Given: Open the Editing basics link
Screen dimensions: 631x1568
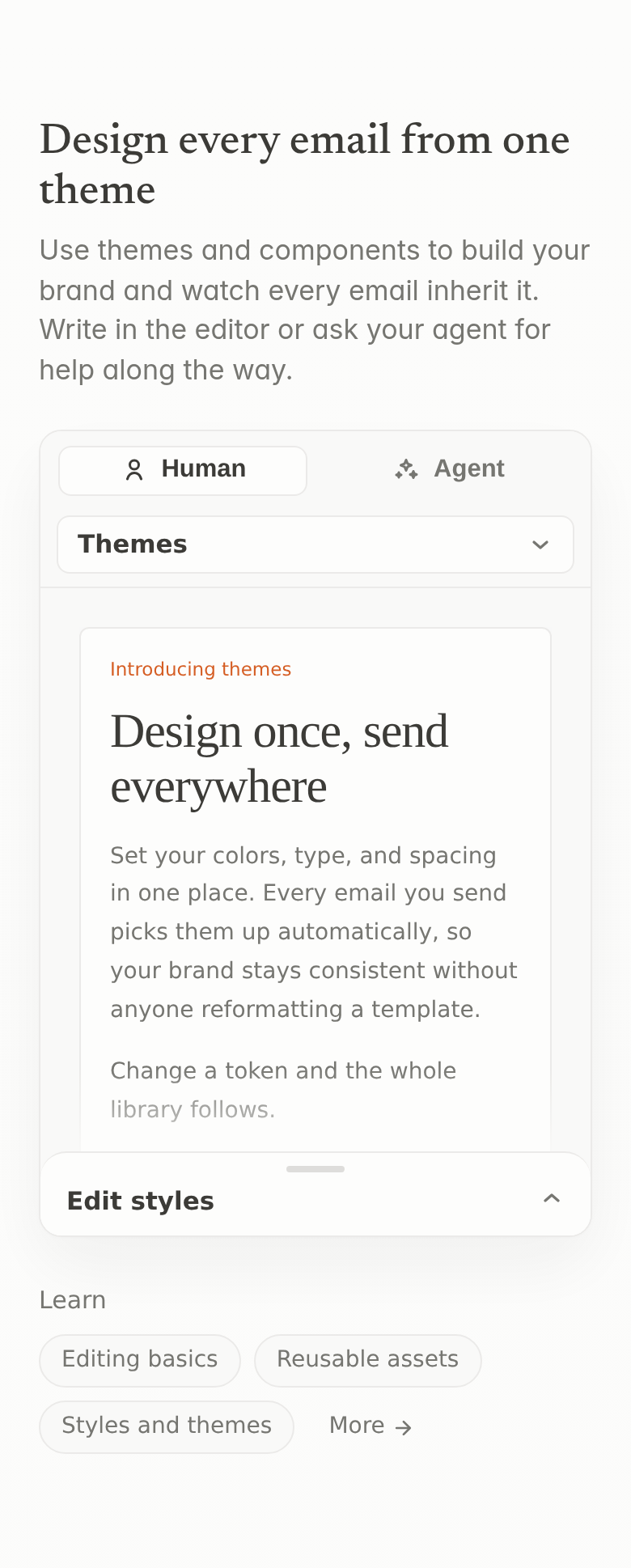Looking at the screenshot, I should coord(140,1360).
